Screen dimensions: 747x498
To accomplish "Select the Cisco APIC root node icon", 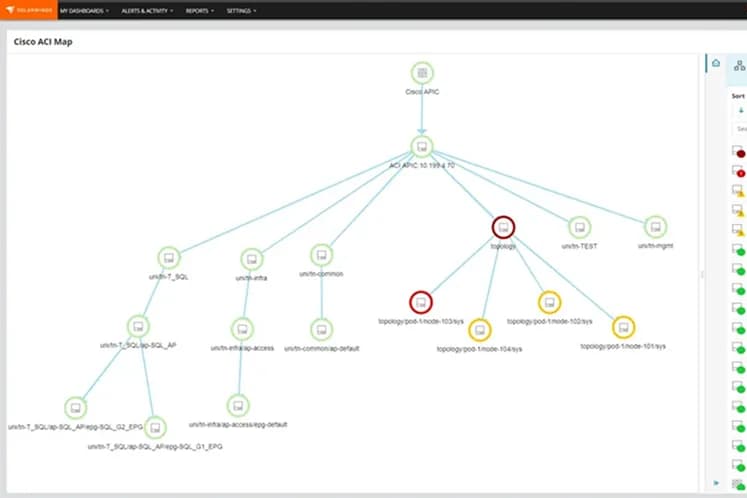I will coord(422,73).
